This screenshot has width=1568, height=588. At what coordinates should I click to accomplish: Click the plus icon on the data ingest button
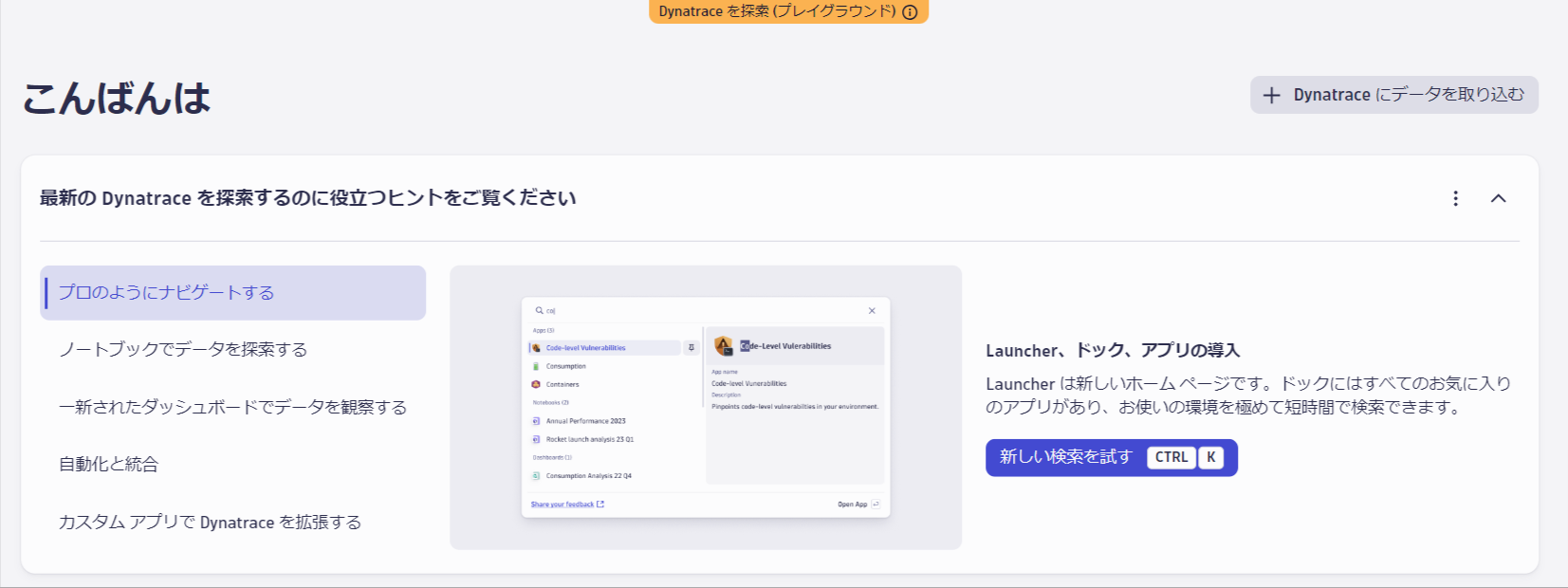pyautogui.click(x=1272, y=95)
